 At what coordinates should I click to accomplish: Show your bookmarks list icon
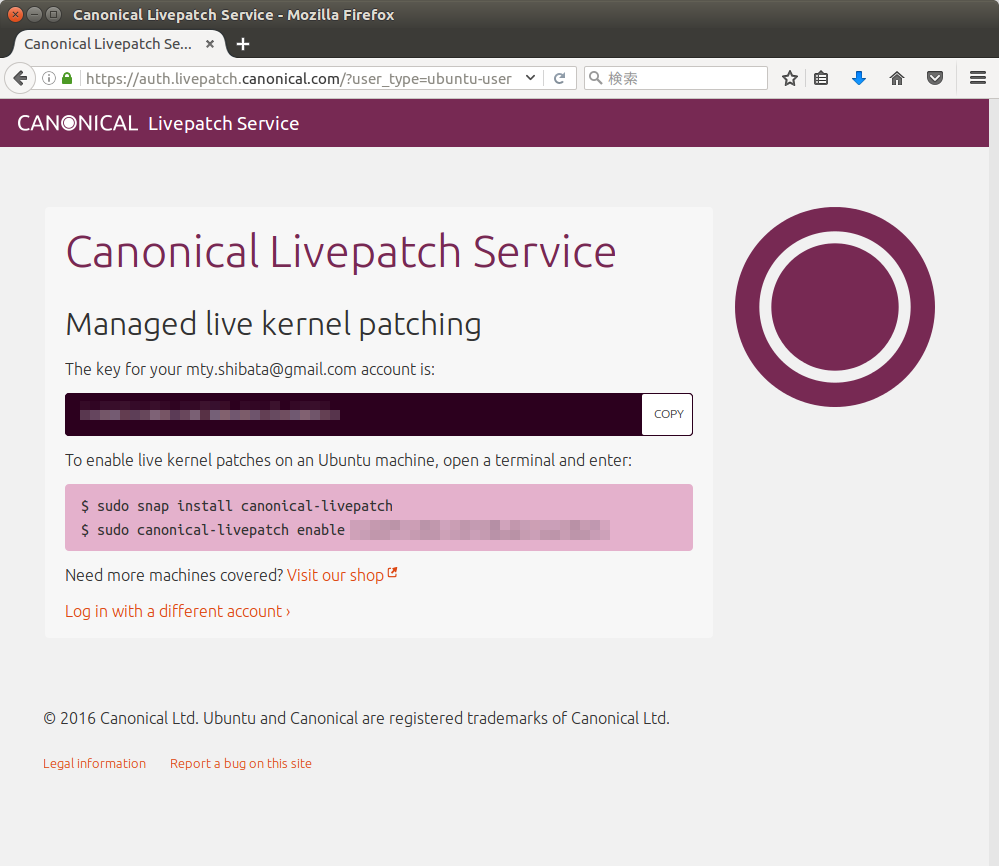coord(821,78)
